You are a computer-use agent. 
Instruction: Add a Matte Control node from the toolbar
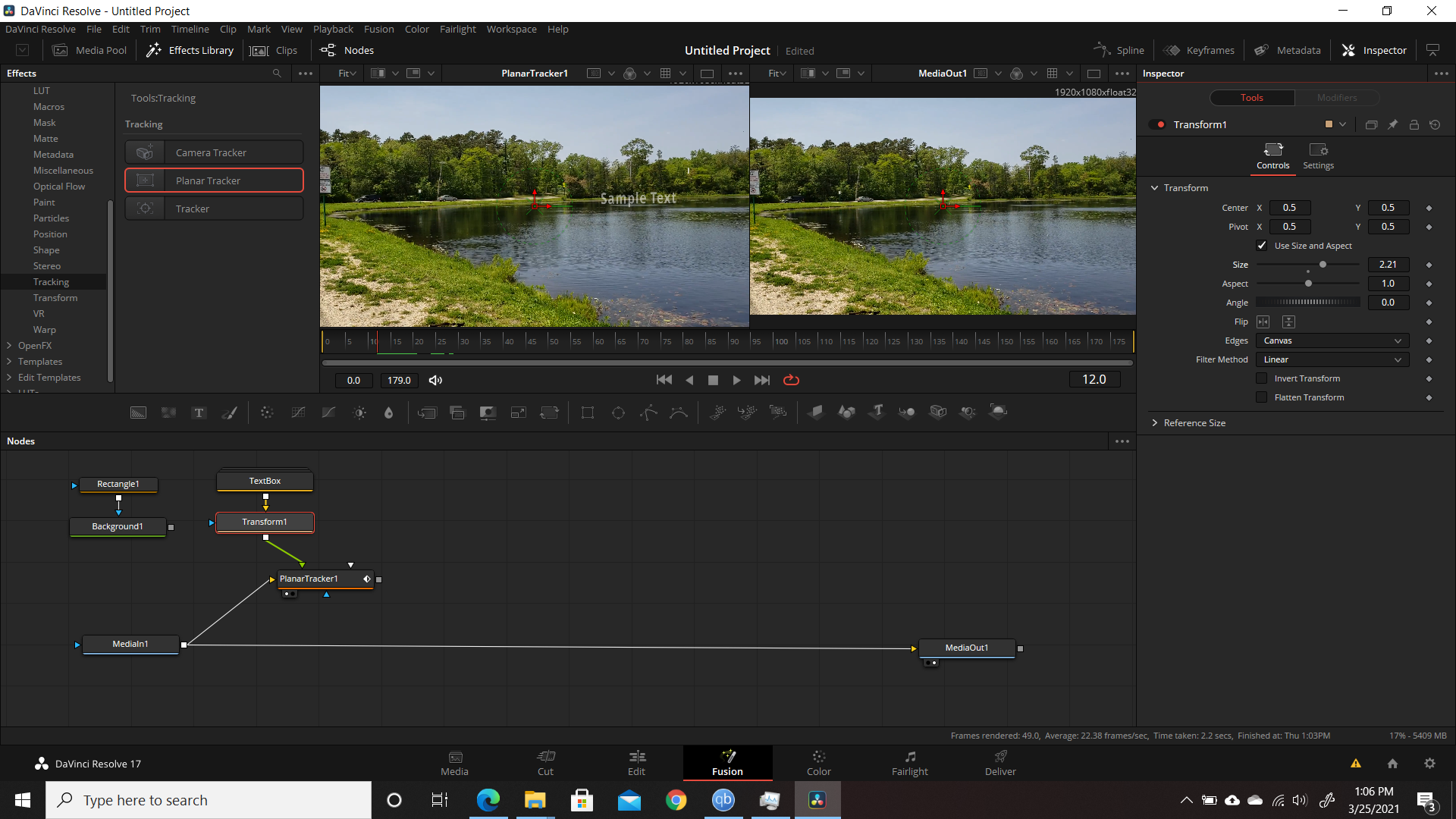click(488, 413)
